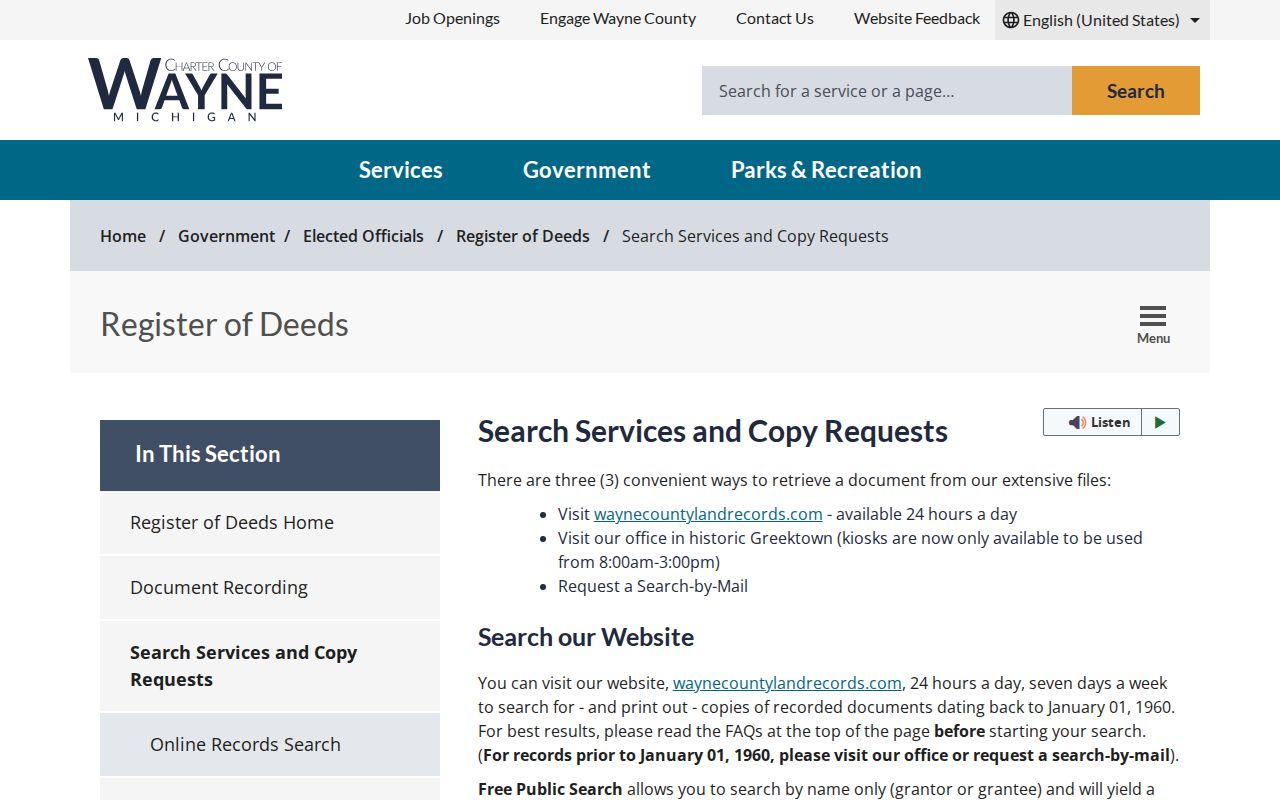Select Register of Deeds Home in sidebar
1280x800 pixels.
tap(270, 523)
